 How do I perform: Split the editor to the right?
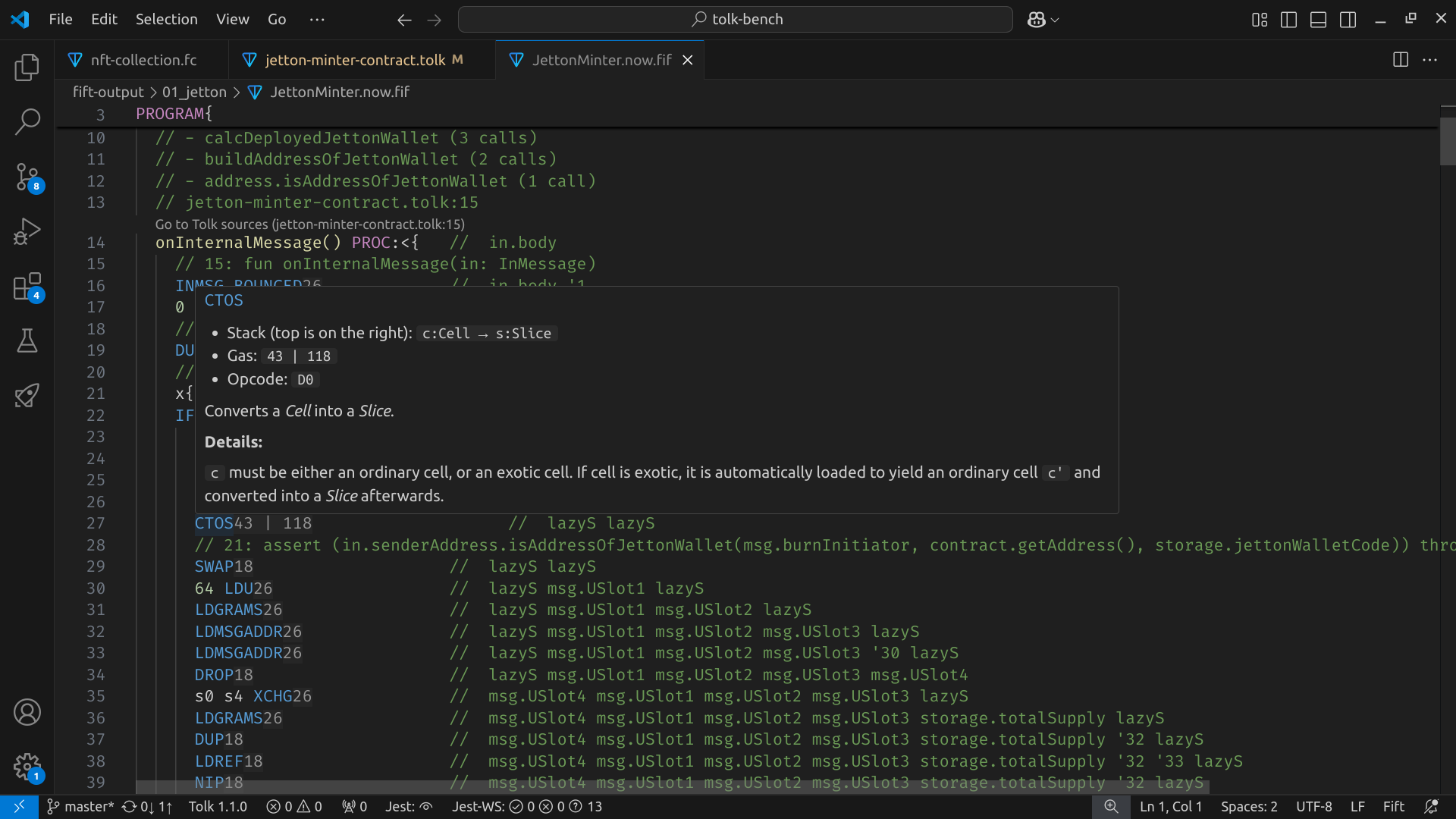click(1401, 60)
